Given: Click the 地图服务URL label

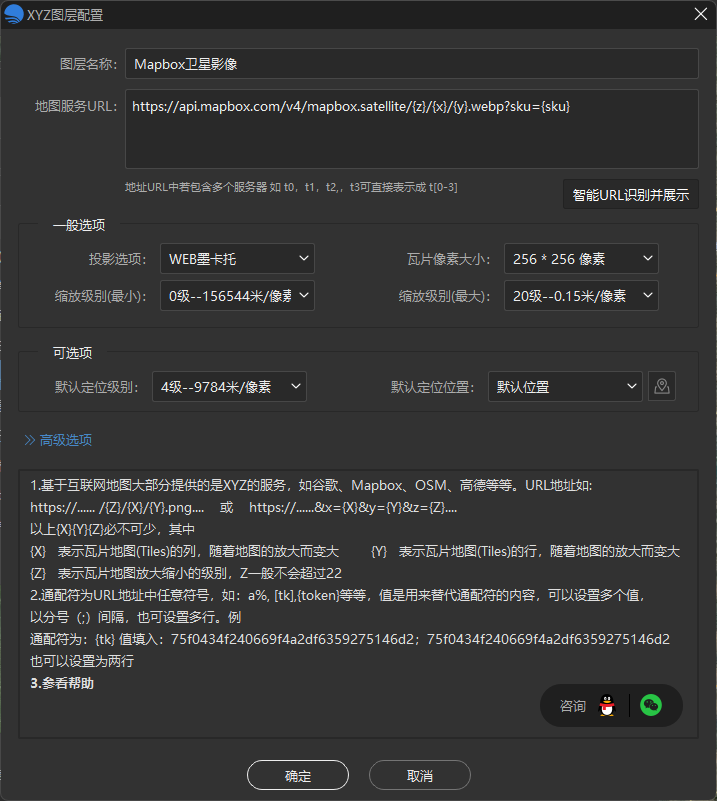Looking at the screenshot, I should 76,106.
